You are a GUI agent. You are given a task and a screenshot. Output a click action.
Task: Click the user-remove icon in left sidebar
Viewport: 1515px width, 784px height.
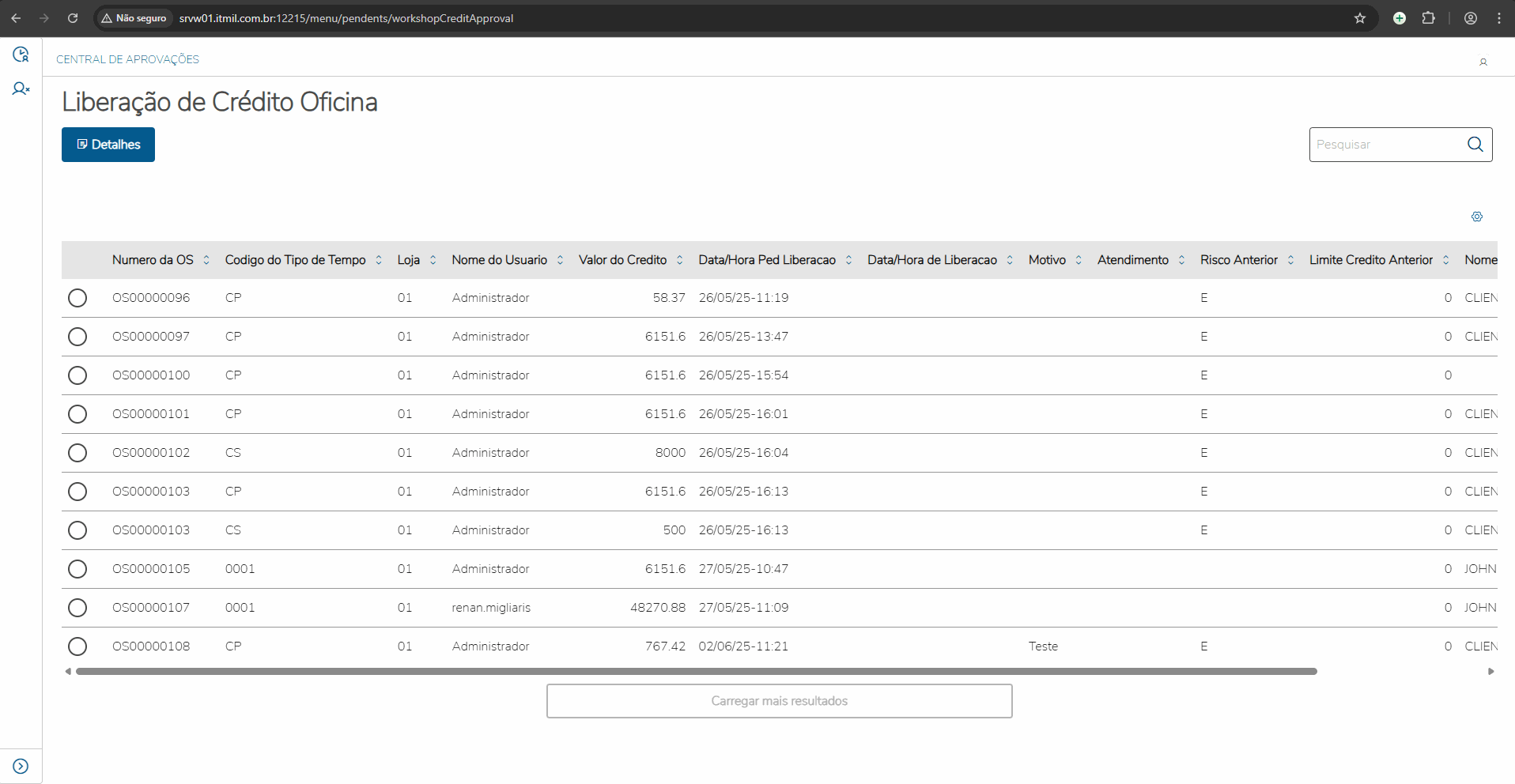click(x=21, y=89)
